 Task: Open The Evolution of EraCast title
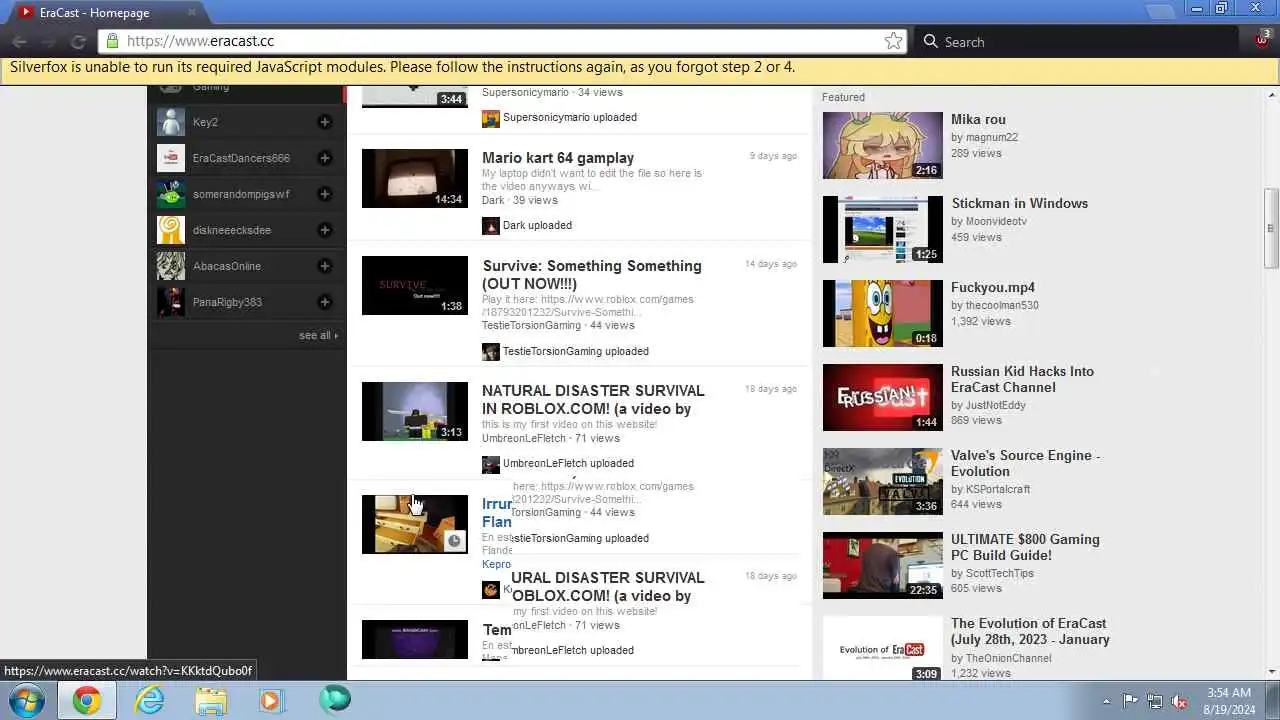point(1030,631)
